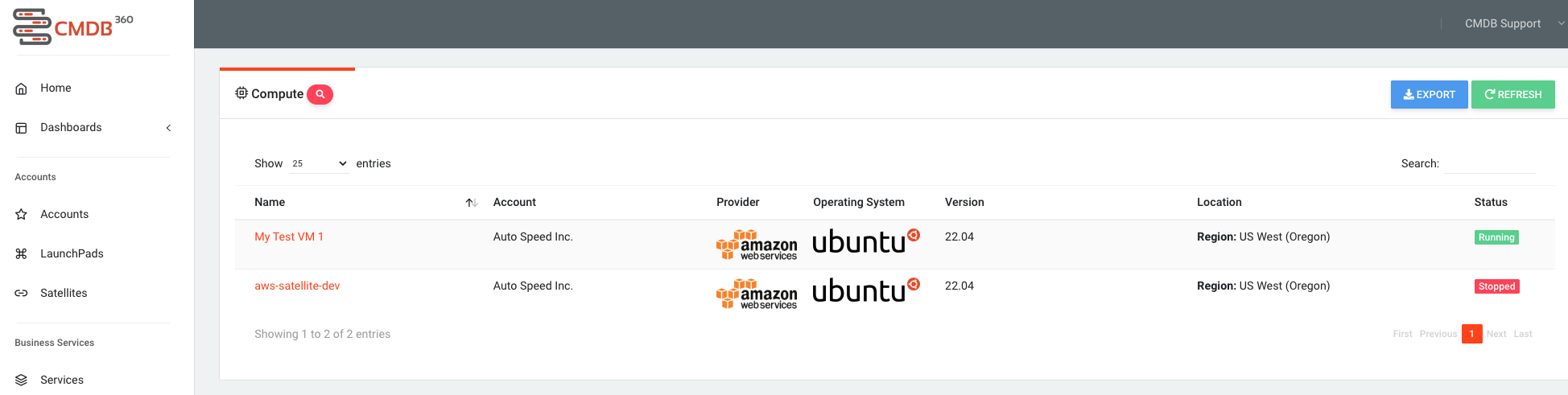Viewport: 1568px width, 395px height.
Task: Click the Accounts section heading label
Action: [x=35, y=177]
